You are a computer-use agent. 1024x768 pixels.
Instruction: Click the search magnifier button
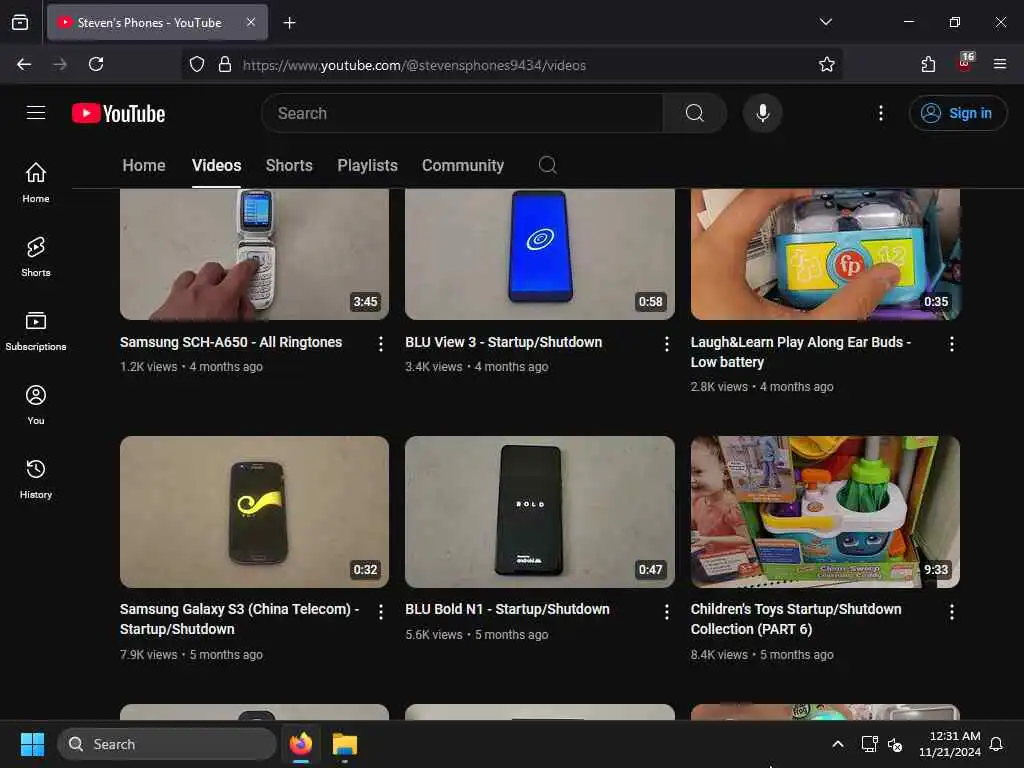[x=694, y=113]
